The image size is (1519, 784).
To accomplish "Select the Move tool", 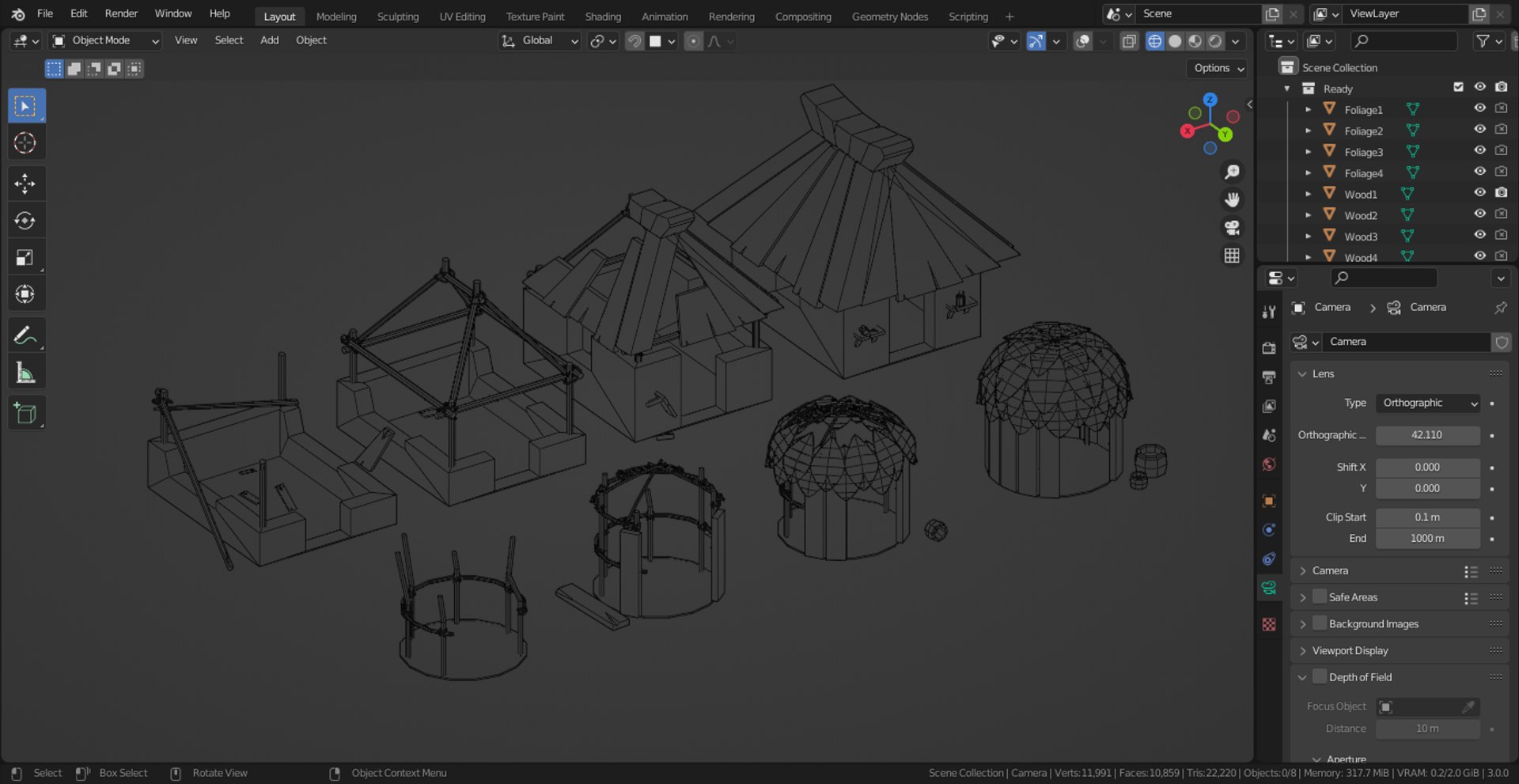I will pos(25,184).
